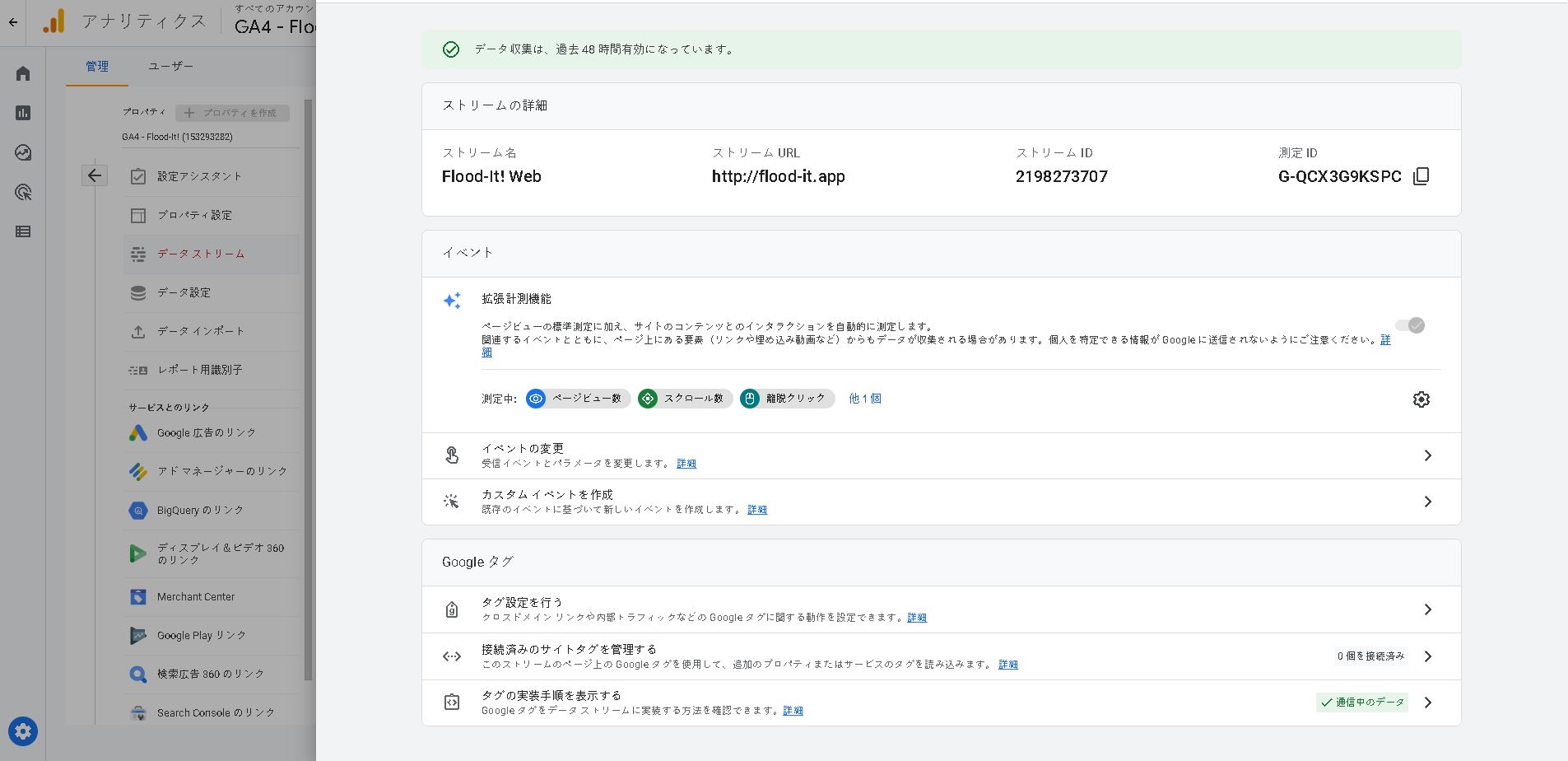
Task: Click the connected site tags code icon
Action: [x=451, y=656]
